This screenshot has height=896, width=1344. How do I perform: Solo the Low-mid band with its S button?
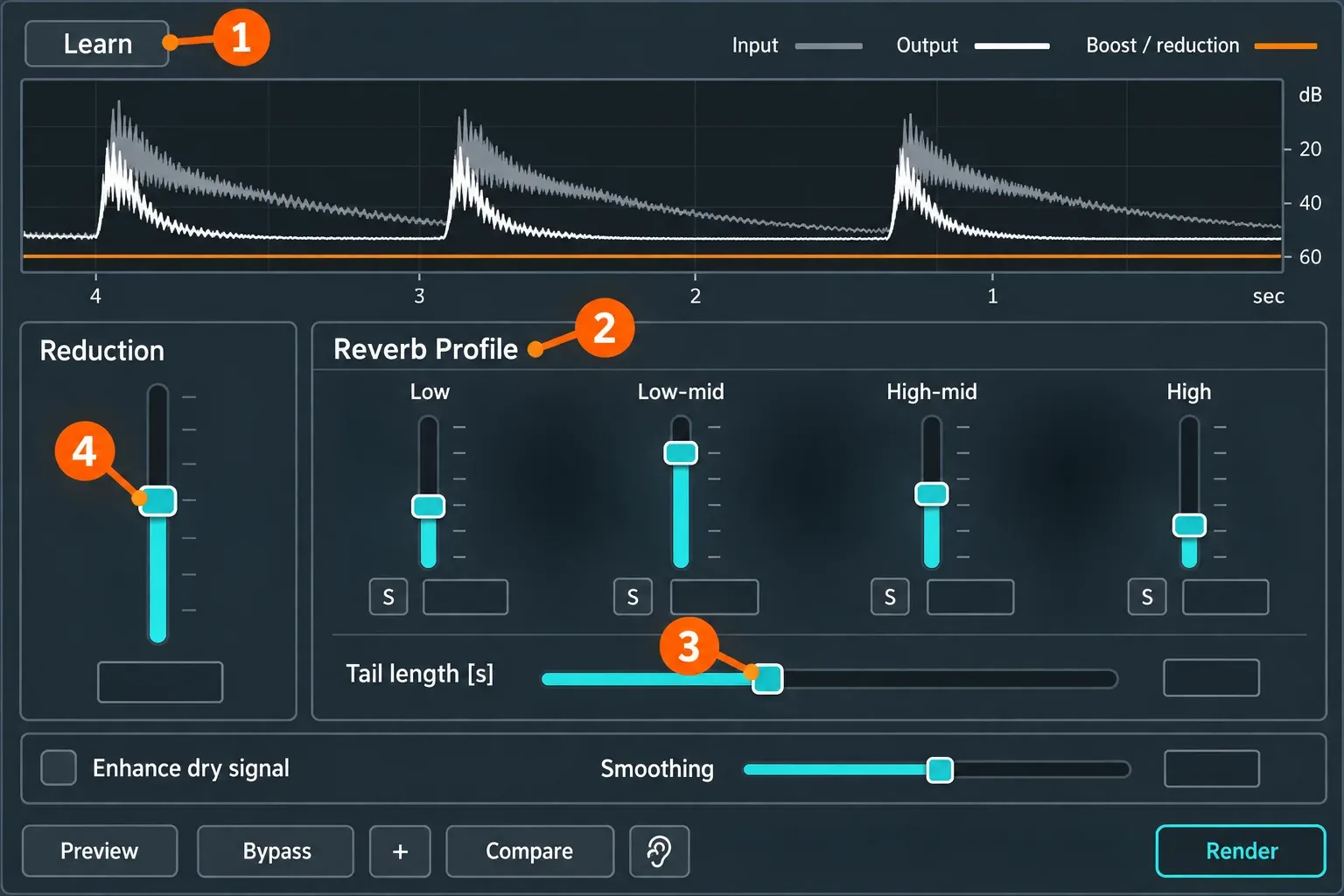coord(633,597)
